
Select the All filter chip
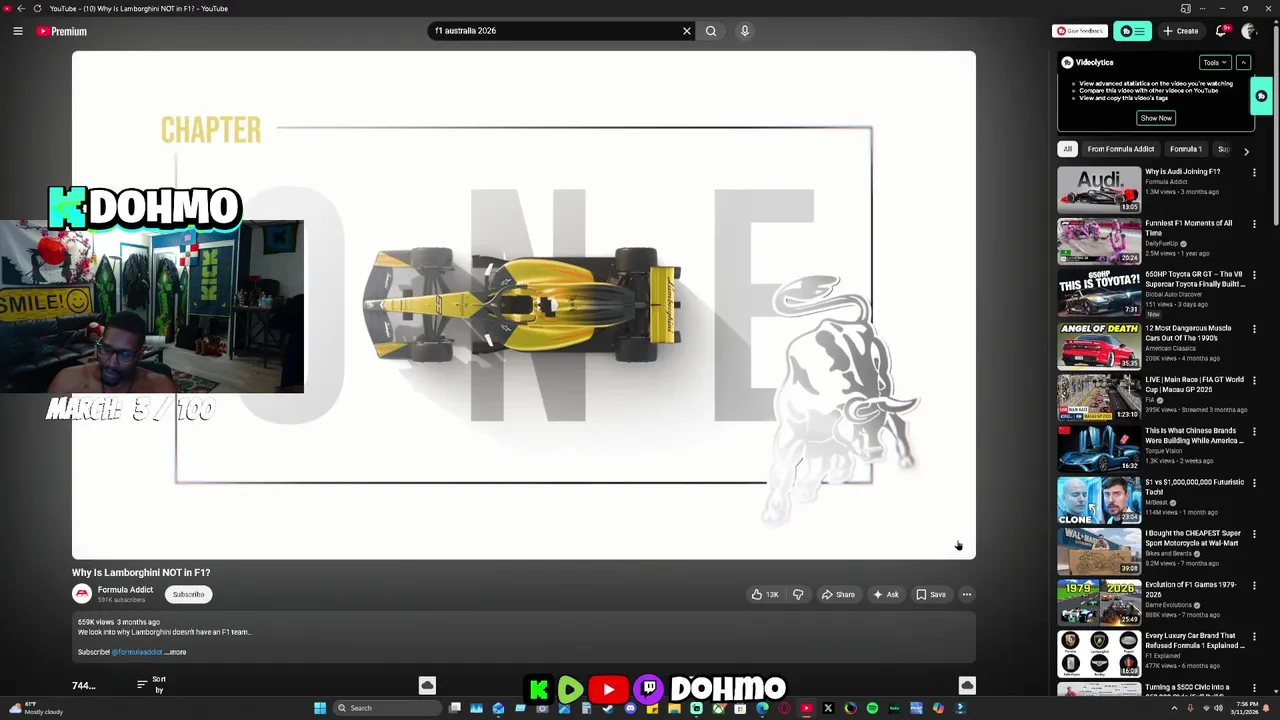pyautogui.click(x=1067, y=149)
